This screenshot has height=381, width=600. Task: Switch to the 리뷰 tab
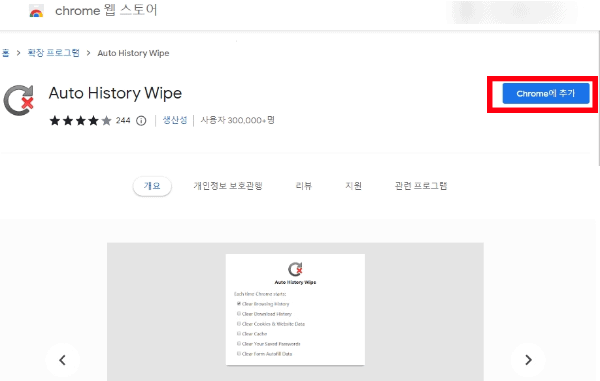pyautogui.click(x=304, y=186)
